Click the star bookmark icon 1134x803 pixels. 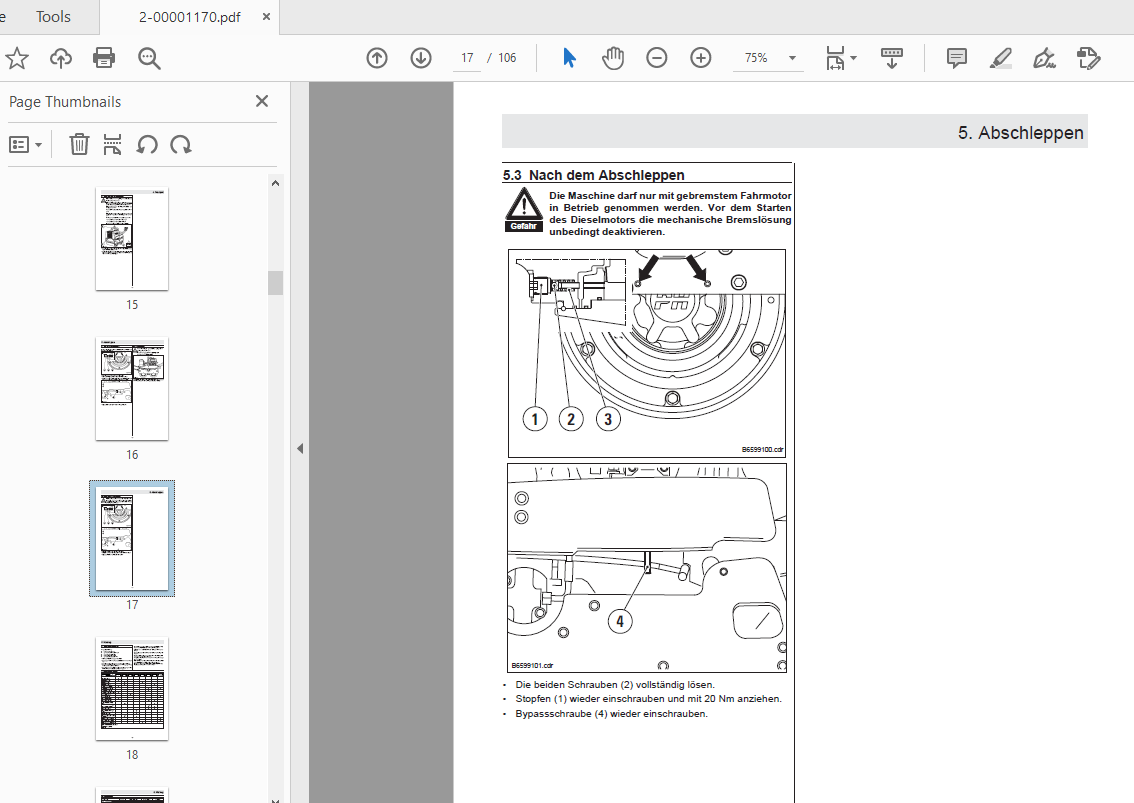point(16,58)
